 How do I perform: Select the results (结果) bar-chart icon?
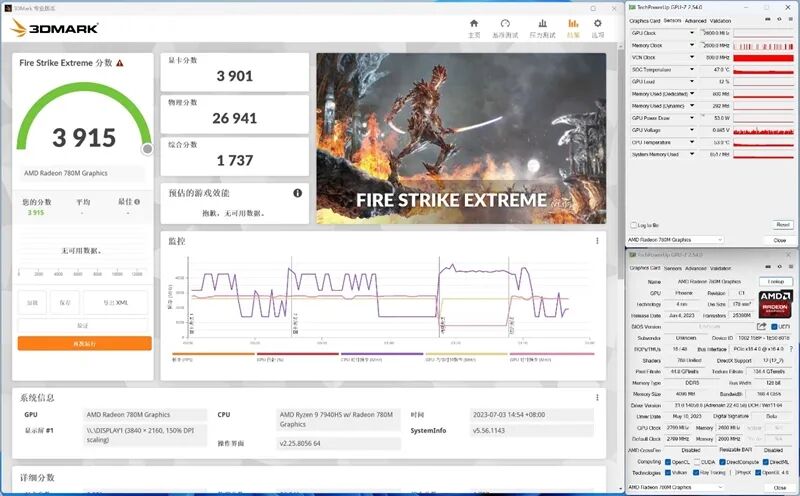573,23
